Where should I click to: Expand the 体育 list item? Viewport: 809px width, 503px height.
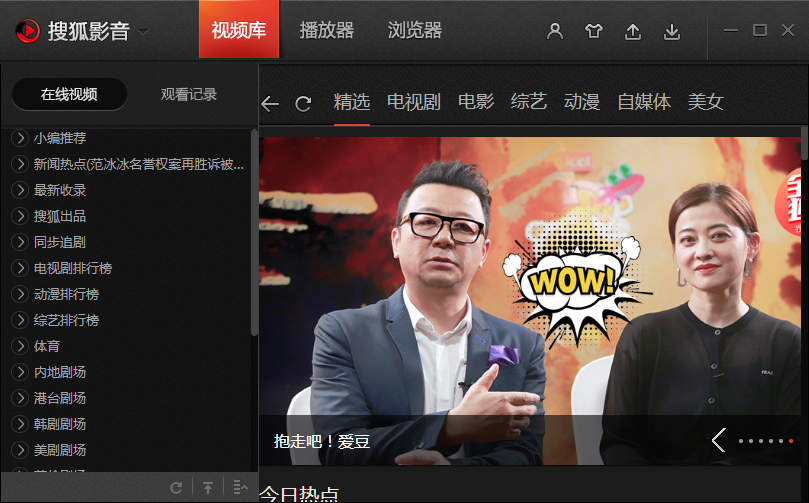point(19,346)
